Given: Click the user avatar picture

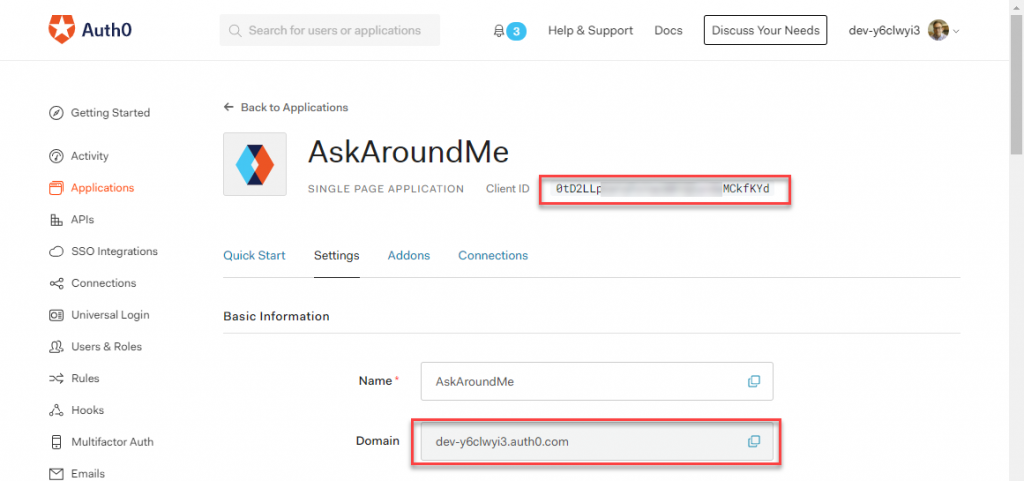Looking at the screenshot, I should point(938,30).
